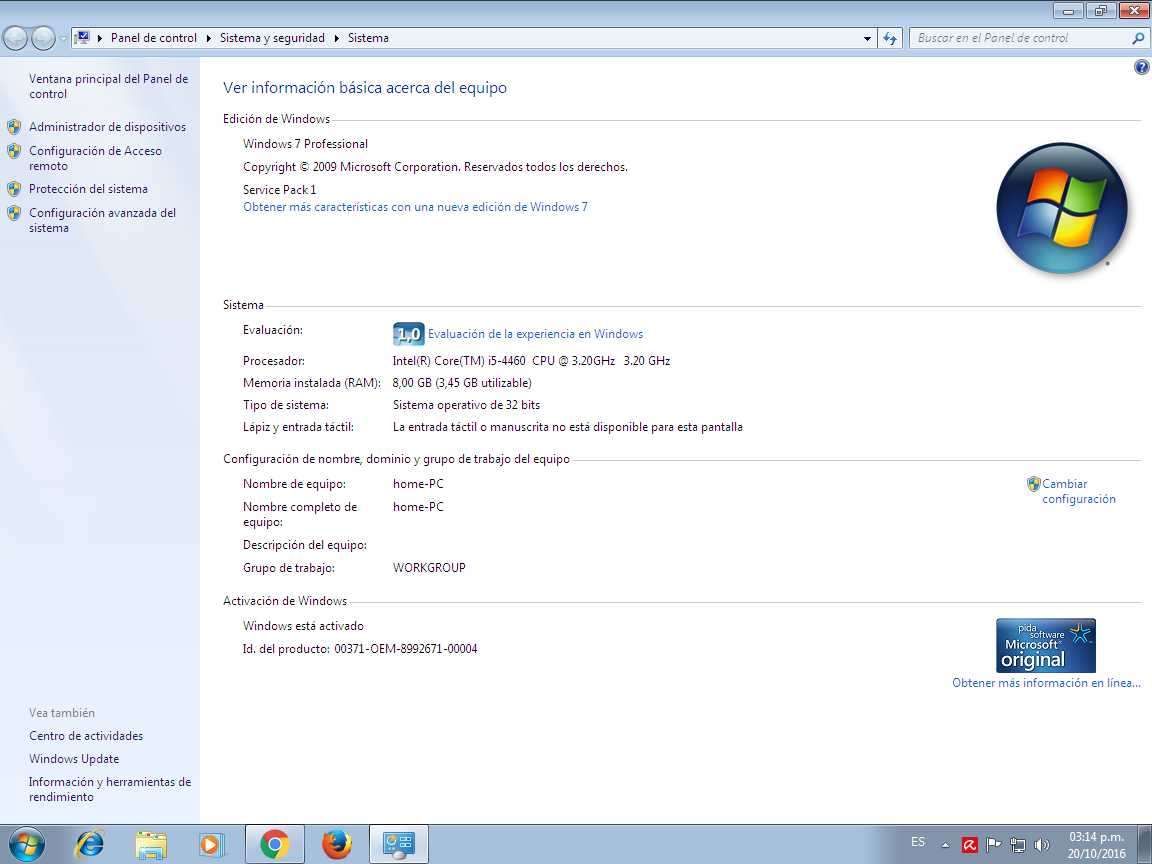Click the 1,0 experience index score badge
Screen dimensions: 1152x864
pos(408,334)
